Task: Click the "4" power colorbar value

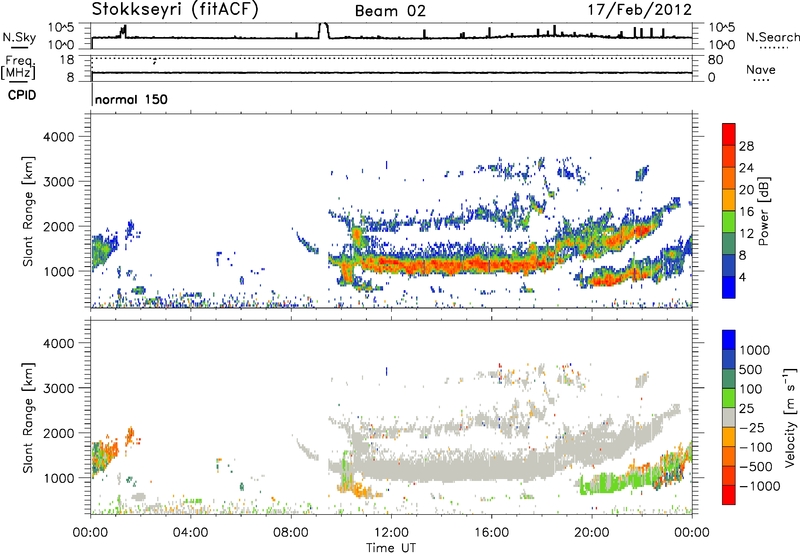Action: [742, 278]
